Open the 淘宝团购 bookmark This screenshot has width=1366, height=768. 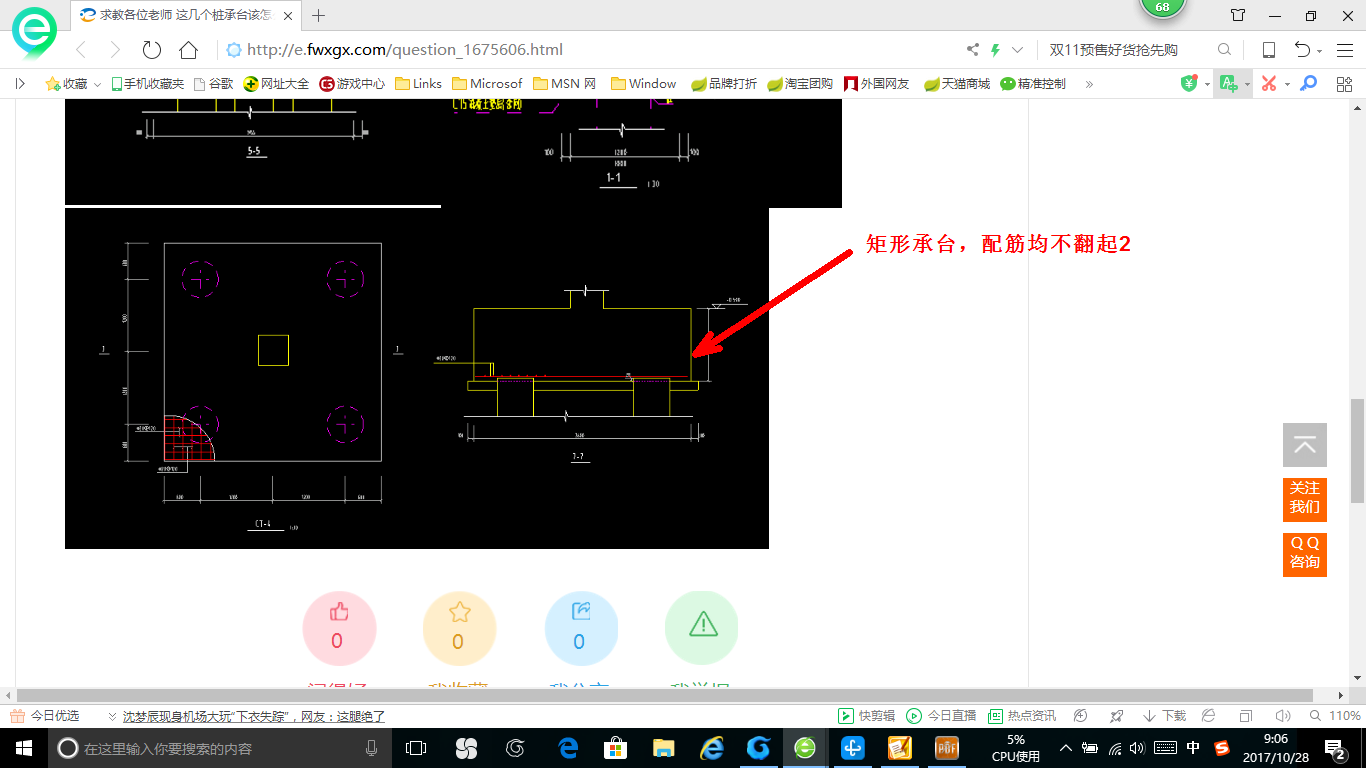800,84
